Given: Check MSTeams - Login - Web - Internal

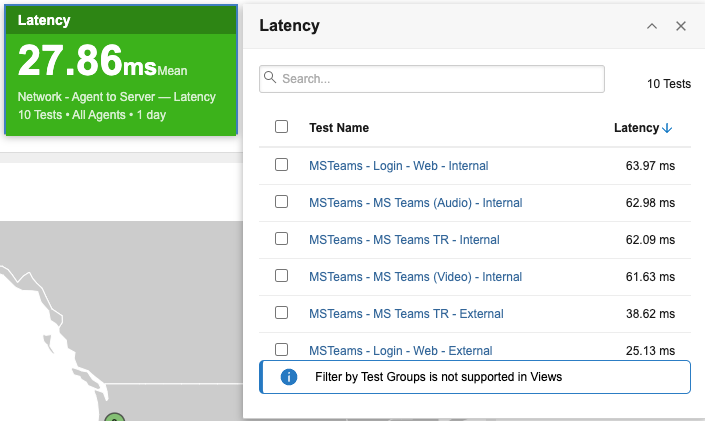Looking at the screenshot, I should [x=282, y=165].
